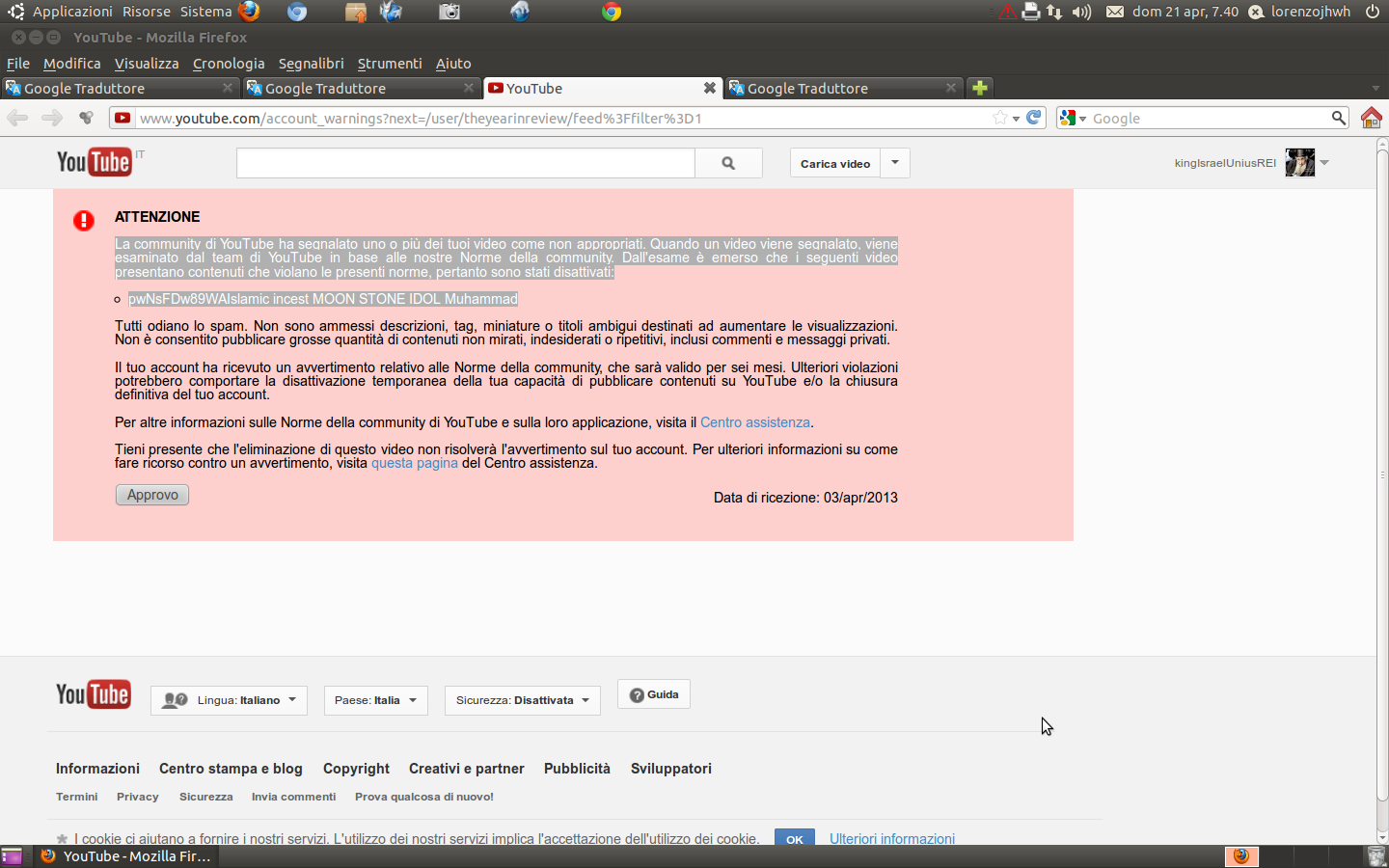Open a new tab with the plus icon

(x=980, y=88)
